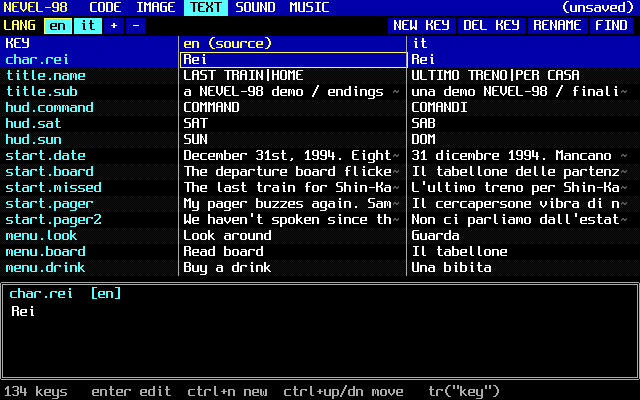This screenshot has width=640, height=400.
Task: Select the menu.look key
Action: (89, 236)
